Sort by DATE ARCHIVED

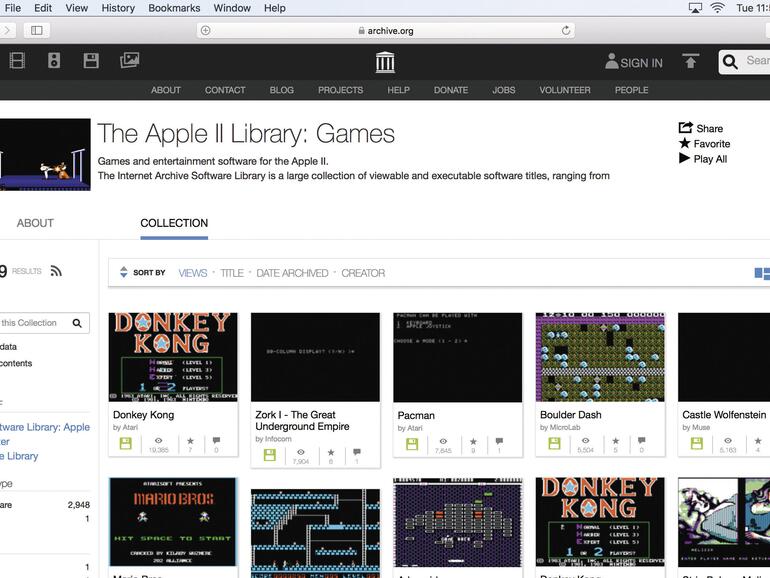292,273
